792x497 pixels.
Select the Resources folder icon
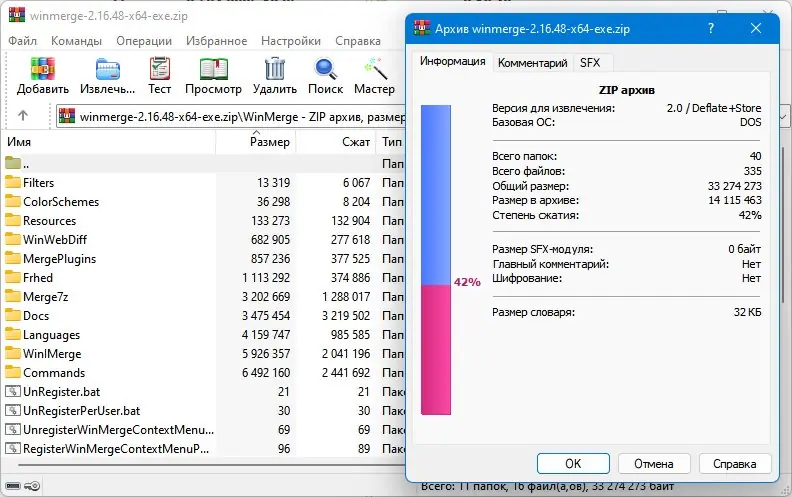13,220
